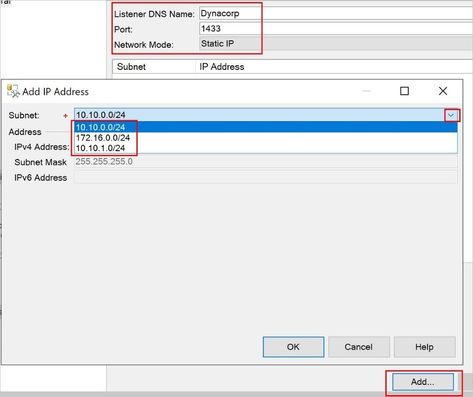
Task: Click the Subnet Mask field 255.255.255.0
Action: 266,162
